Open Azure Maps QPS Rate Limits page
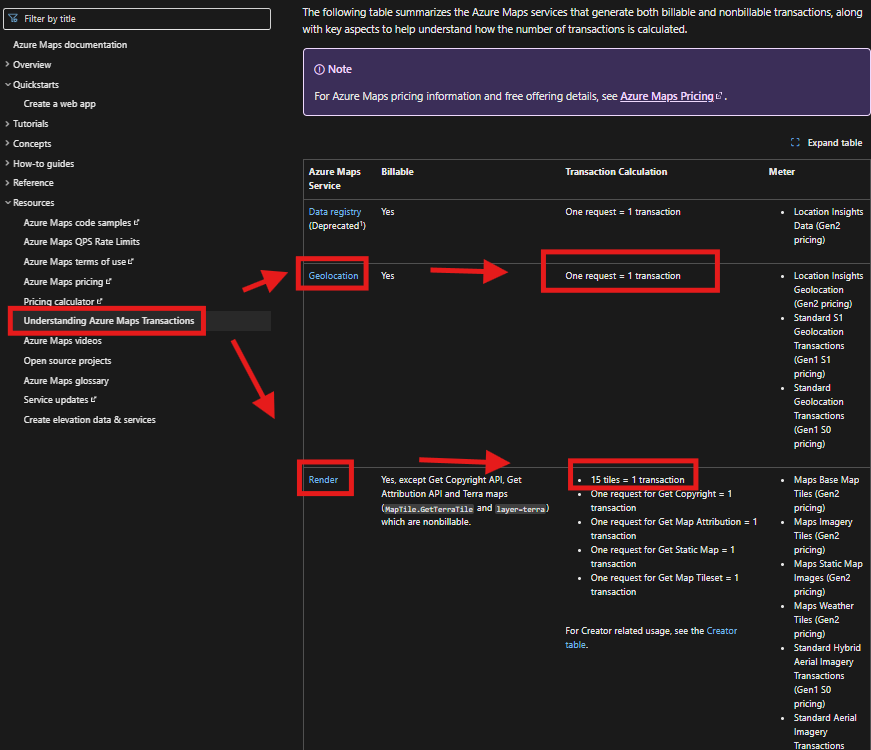Image resolution: width=871 pixels, height=750 pixels. click(x=82, y=242)
